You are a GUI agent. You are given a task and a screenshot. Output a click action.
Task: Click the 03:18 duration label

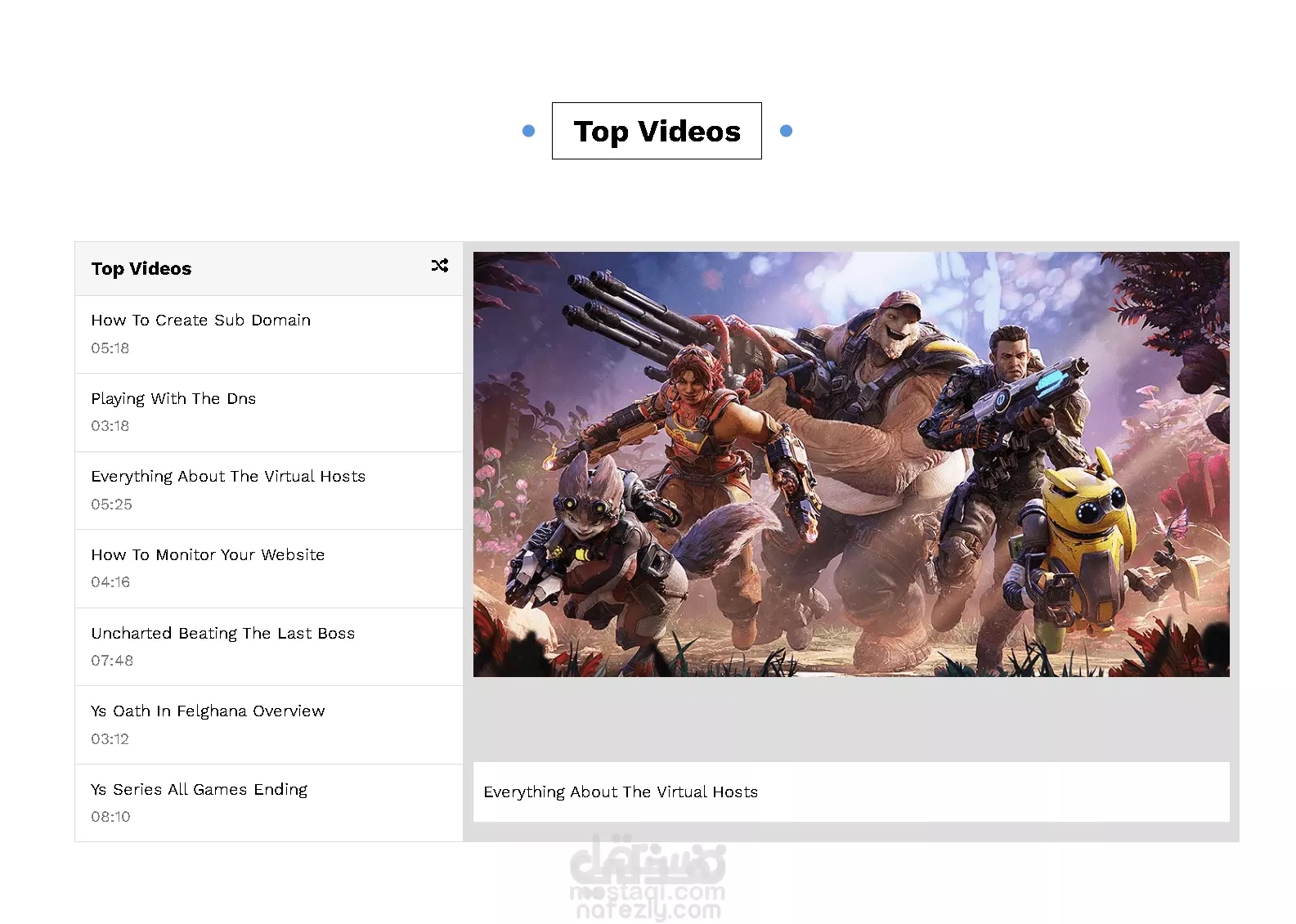(x=110, y=426)
